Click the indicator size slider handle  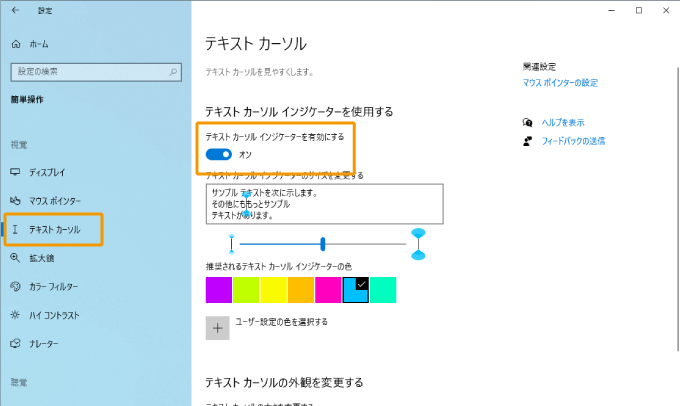(323, 244)
